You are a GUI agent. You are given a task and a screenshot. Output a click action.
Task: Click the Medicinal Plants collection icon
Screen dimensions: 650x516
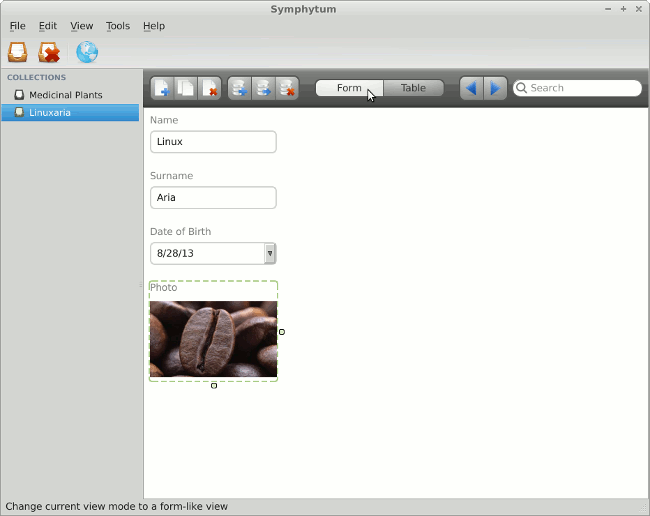(19, 95)
